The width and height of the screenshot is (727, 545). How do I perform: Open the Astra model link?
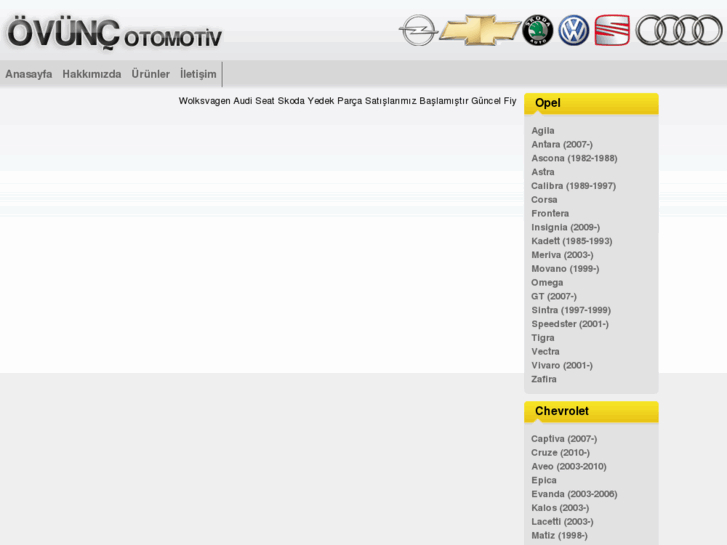click(542, 172)
